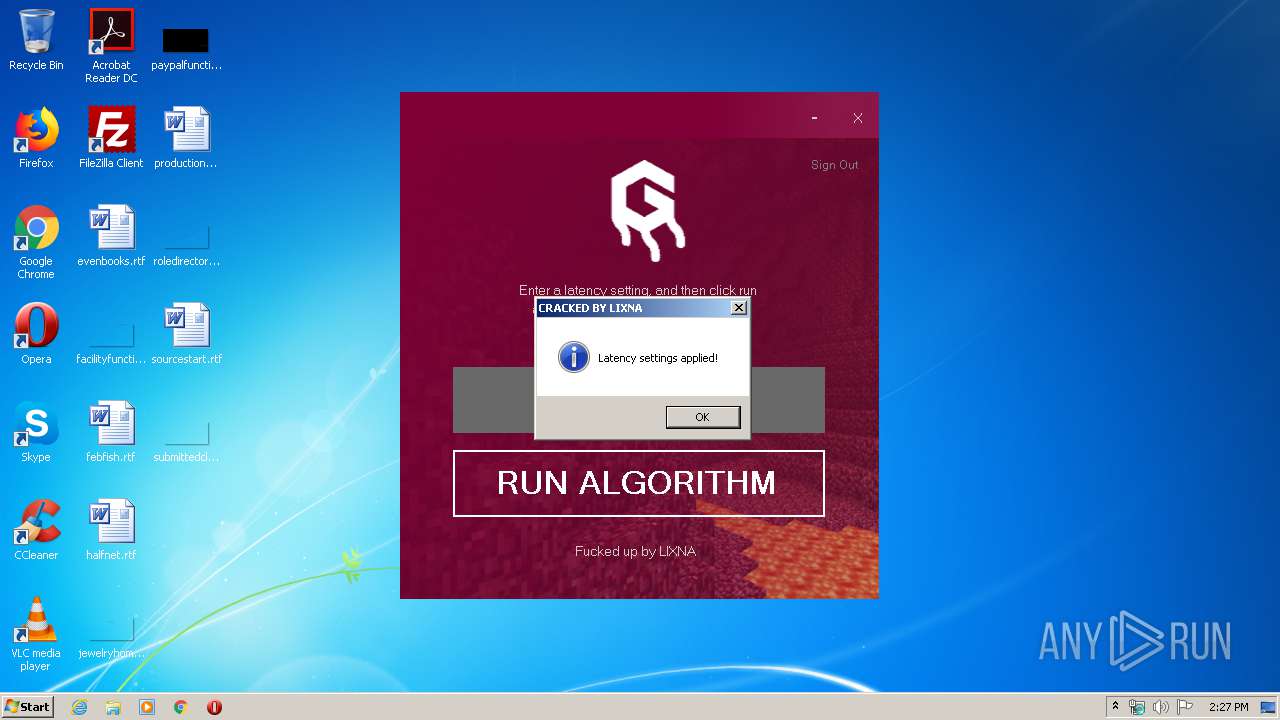Select the jewelryhom... desktop file
The height and width of the screenshot is (720, 1280).
(111, 640)
